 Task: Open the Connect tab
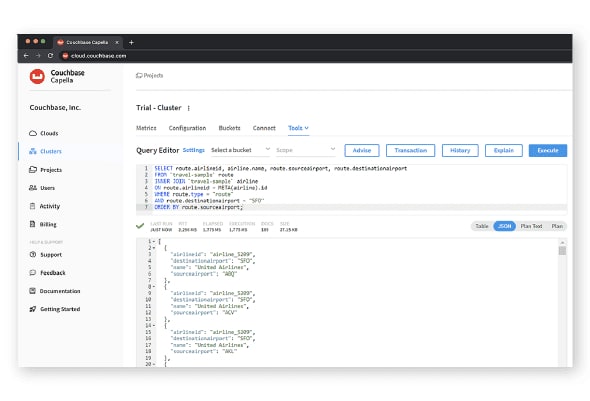264,128
